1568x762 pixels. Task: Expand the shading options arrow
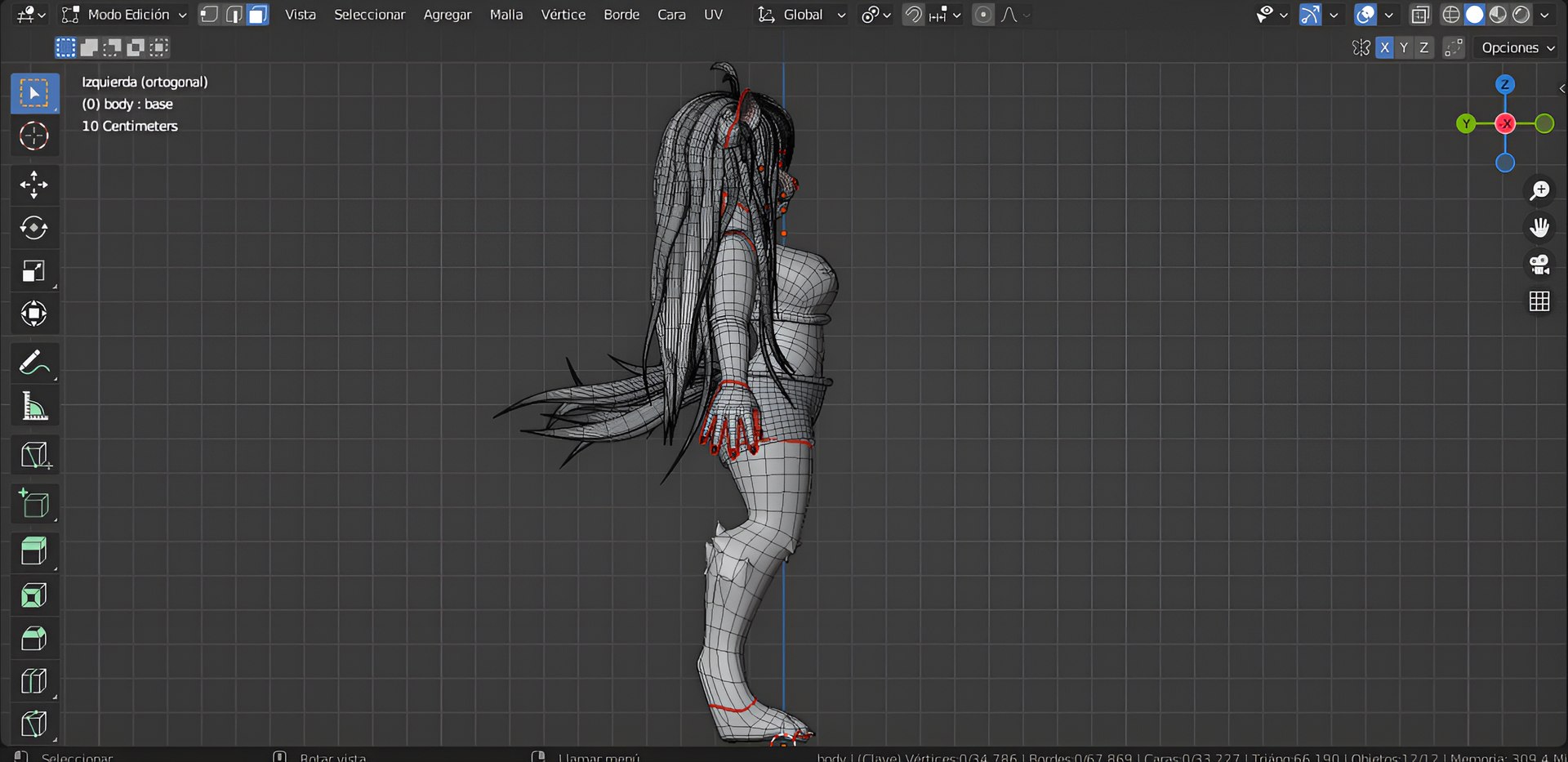coord(1544,15)
